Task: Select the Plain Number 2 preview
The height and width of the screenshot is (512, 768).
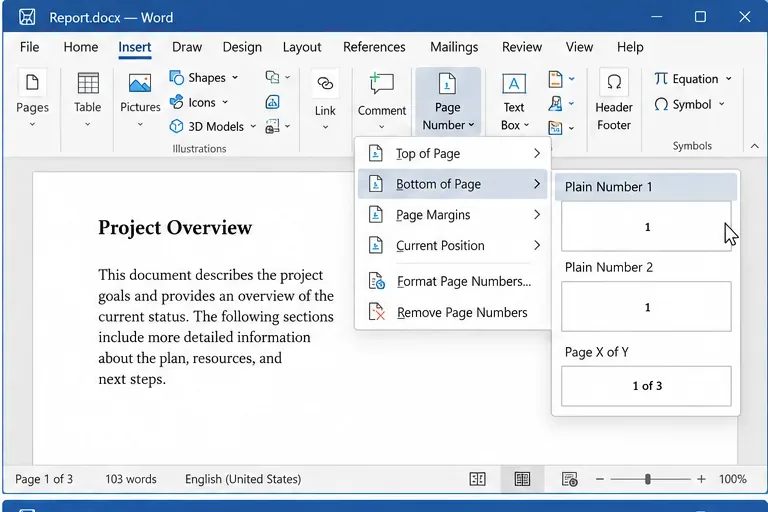Action: click(x=646, y=307)
